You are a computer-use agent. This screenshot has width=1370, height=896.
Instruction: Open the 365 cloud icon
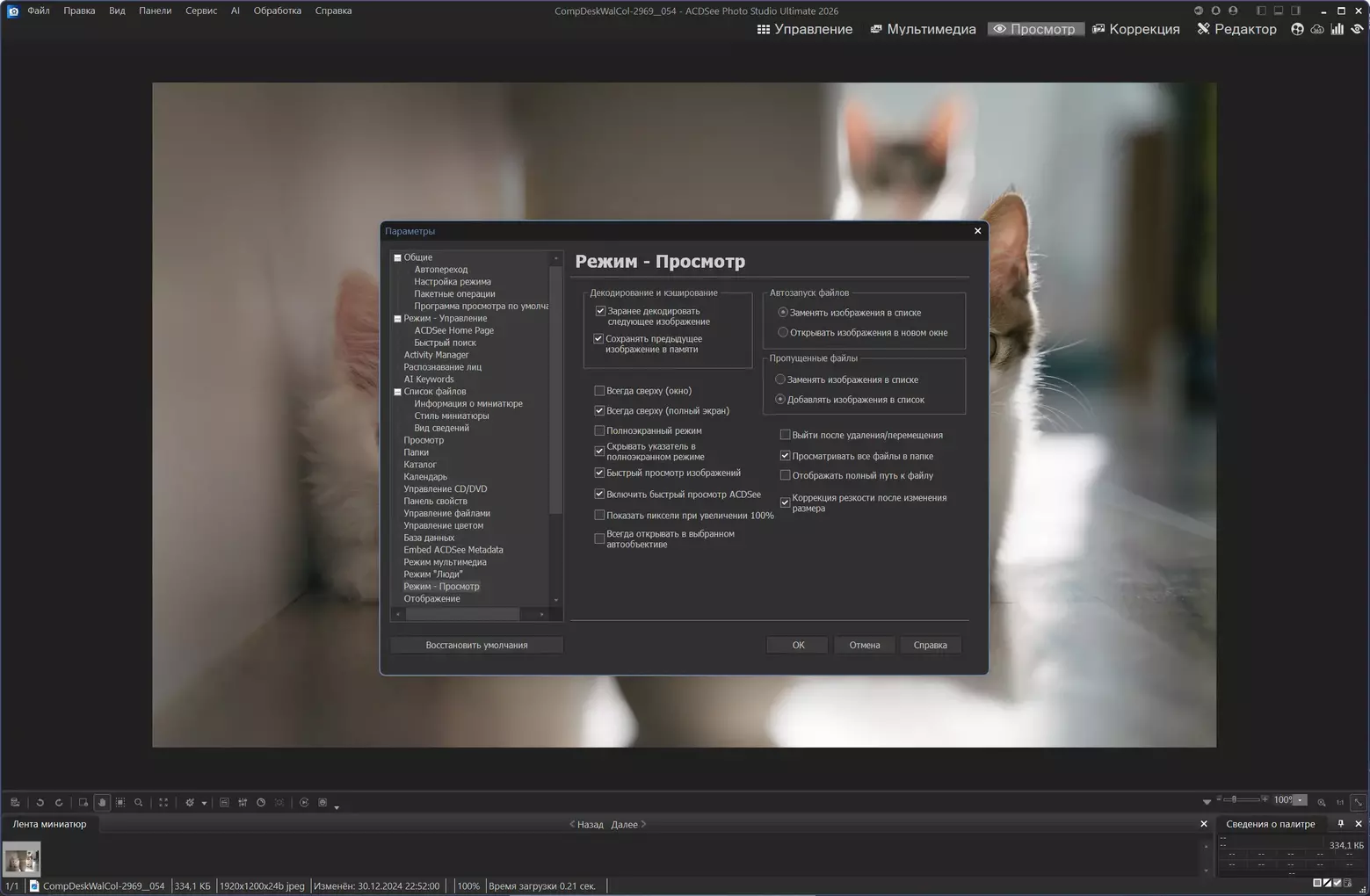(x=1316, y=29)
